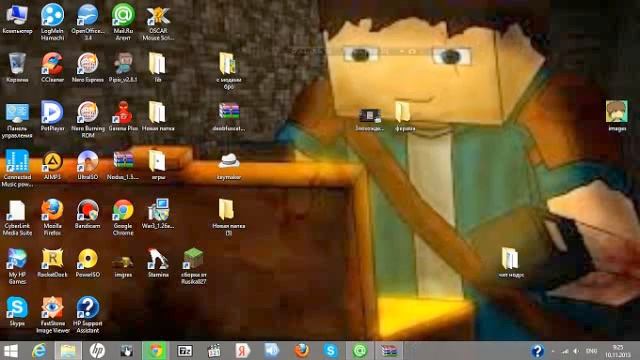640x360 pixels.
Task: Open Skype taskbar icon
Action: tap(330, 351)
